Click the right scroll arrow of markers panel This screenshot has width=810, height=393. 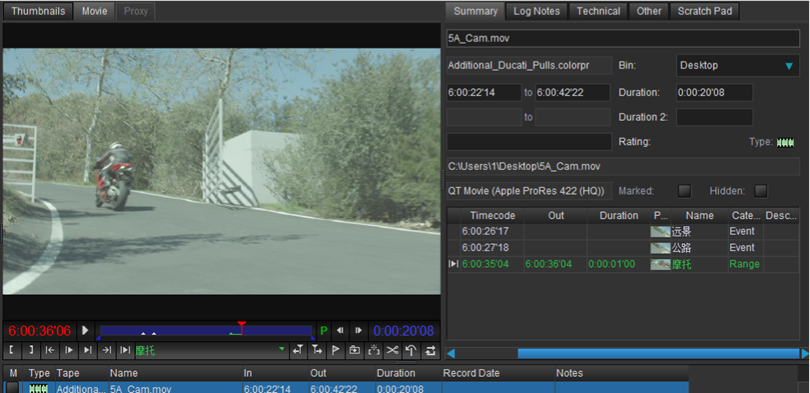pos(805,354)
